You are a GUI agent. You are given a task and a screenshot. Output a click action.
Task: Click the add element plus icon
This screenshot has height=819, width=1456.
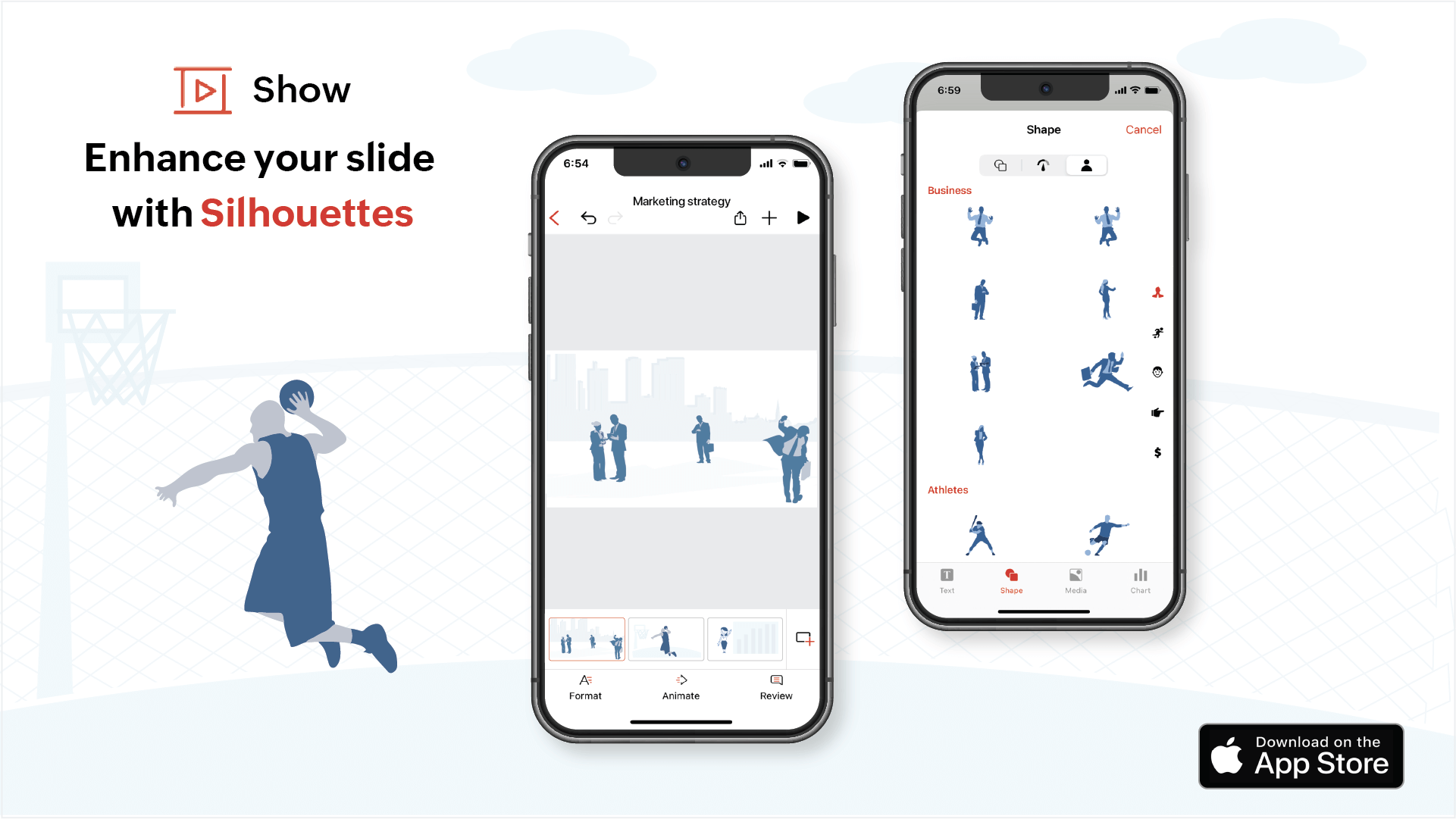[770, 219]
